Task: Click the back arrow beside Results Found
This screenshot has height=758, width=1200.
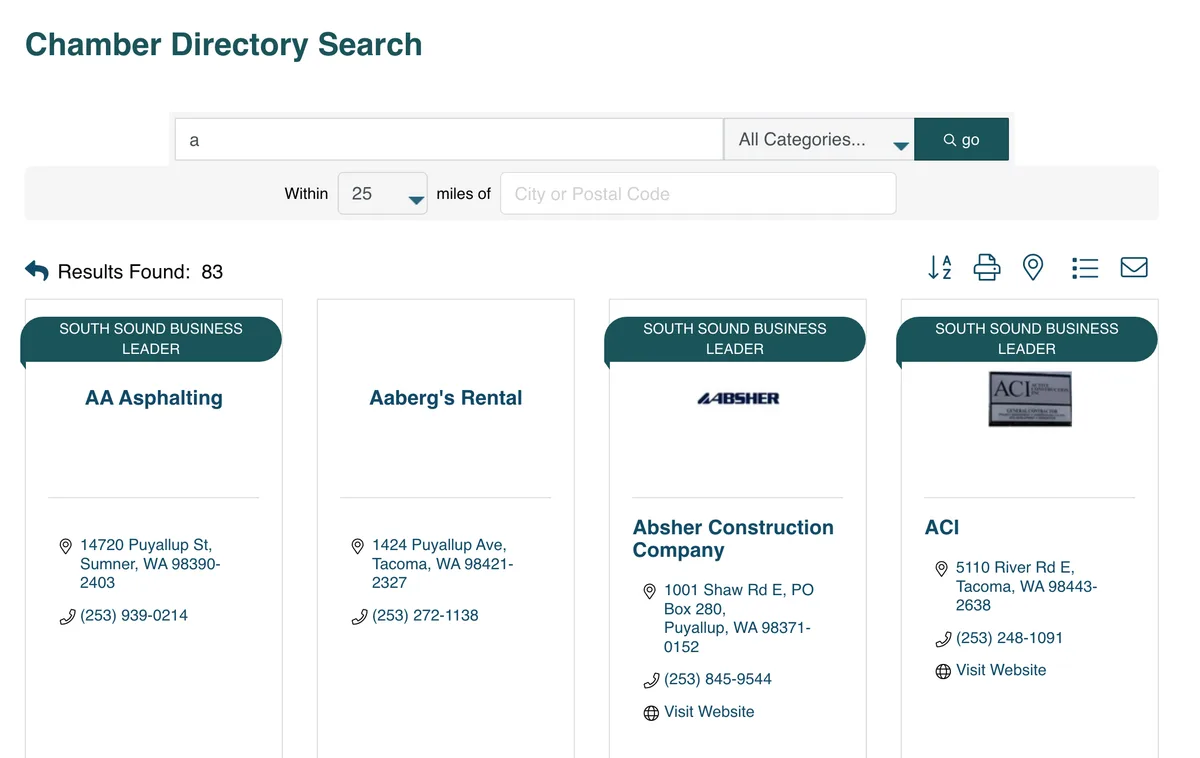Action: (x=37, y=271)
